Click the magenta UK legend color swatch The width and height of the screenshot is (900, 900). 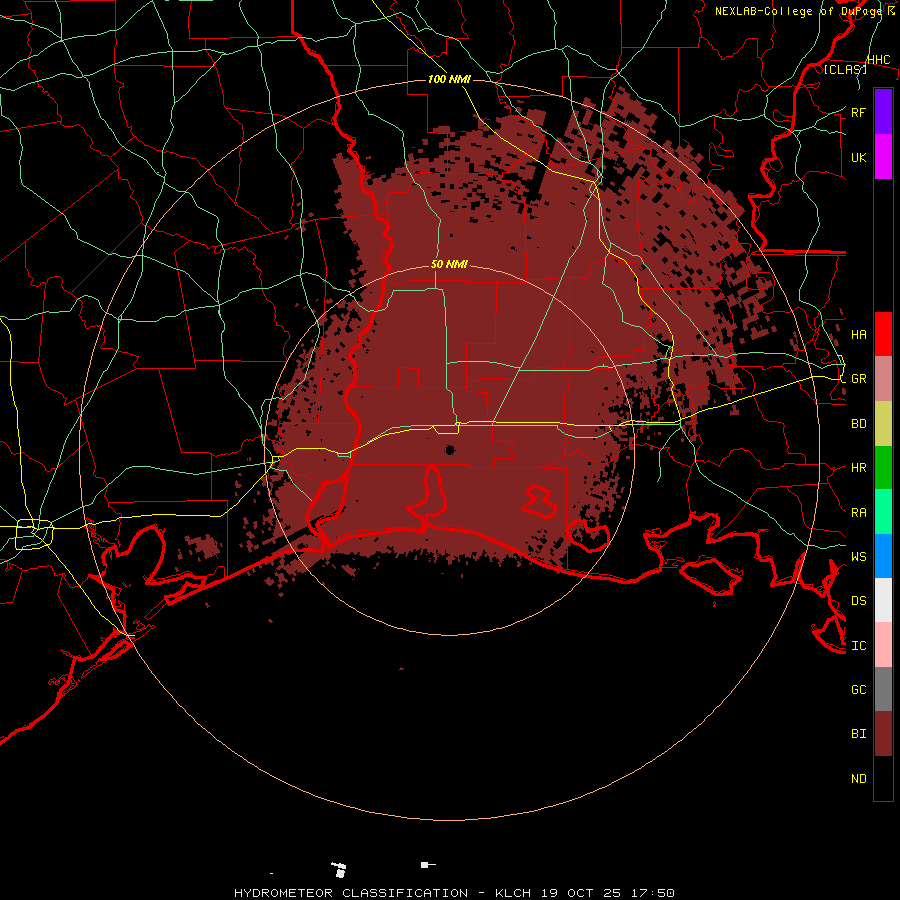883,157
